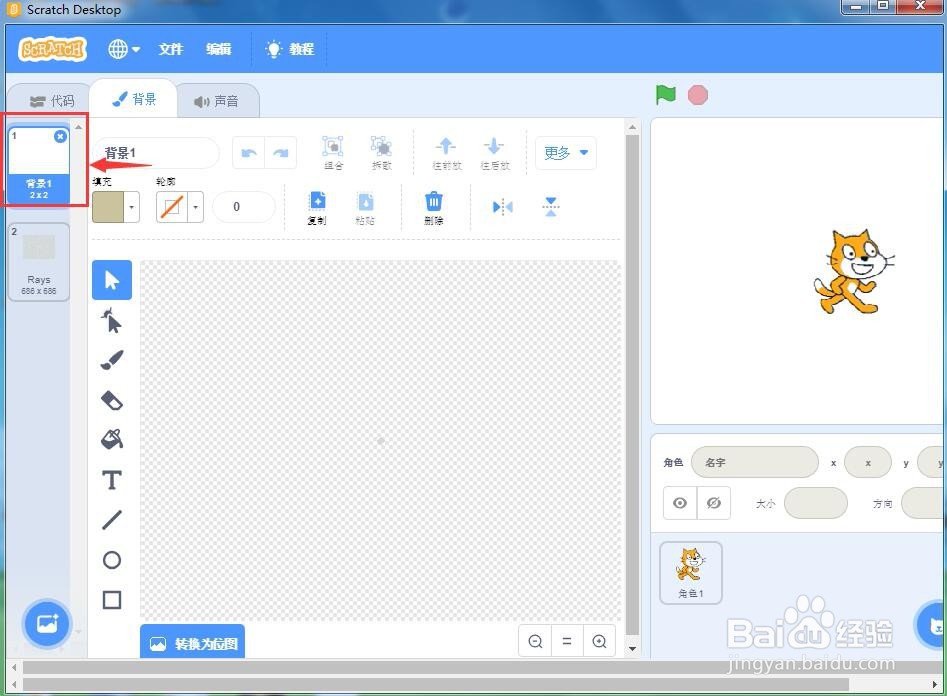This screenshot has height=696, width=947.
Task: Click the sprite name (名字) field
Action: [755, 463]
